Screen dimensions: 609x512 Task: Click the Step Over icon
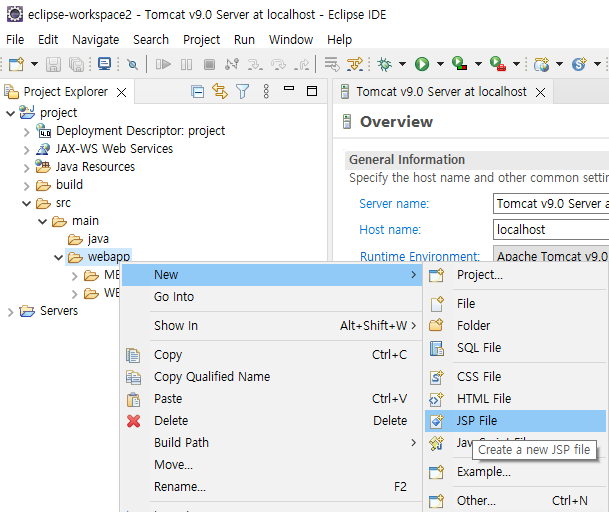point(278,64)
